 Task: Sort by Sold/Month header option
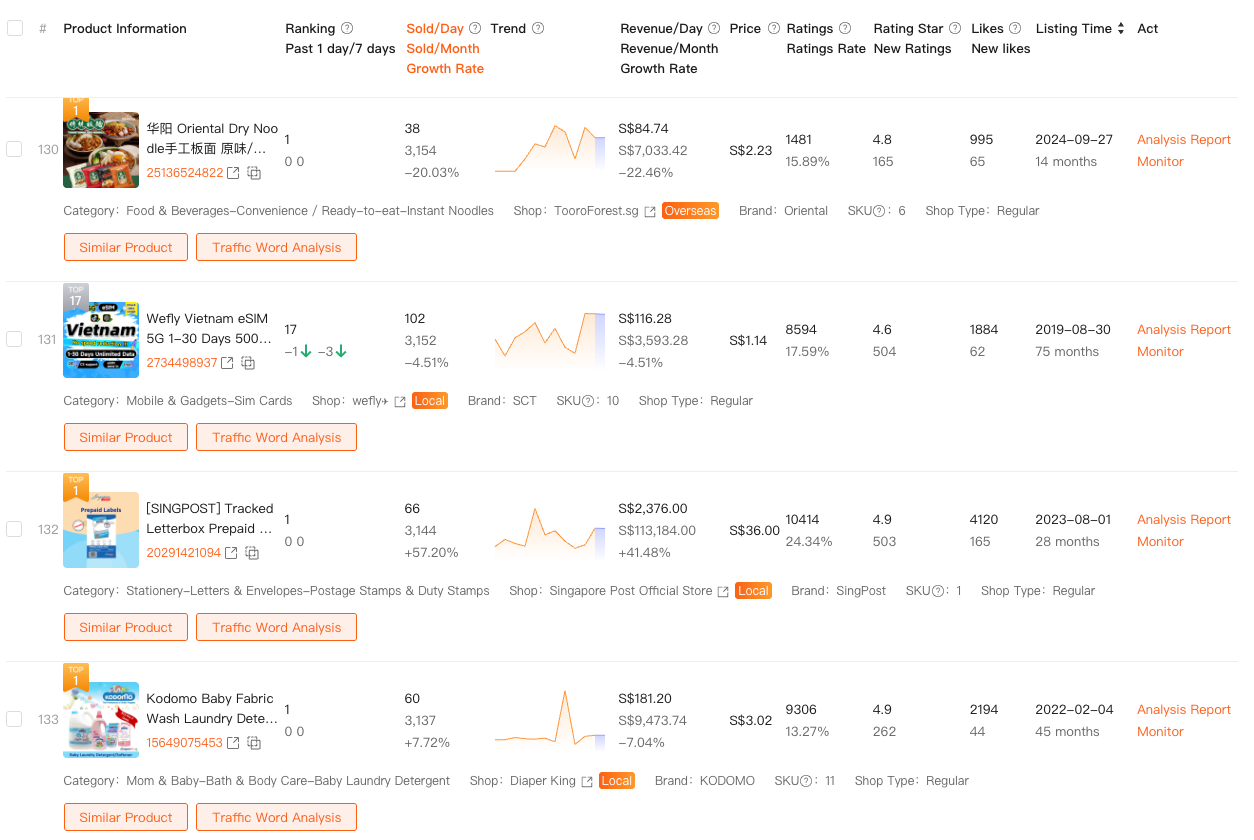(x=442, y=49)
